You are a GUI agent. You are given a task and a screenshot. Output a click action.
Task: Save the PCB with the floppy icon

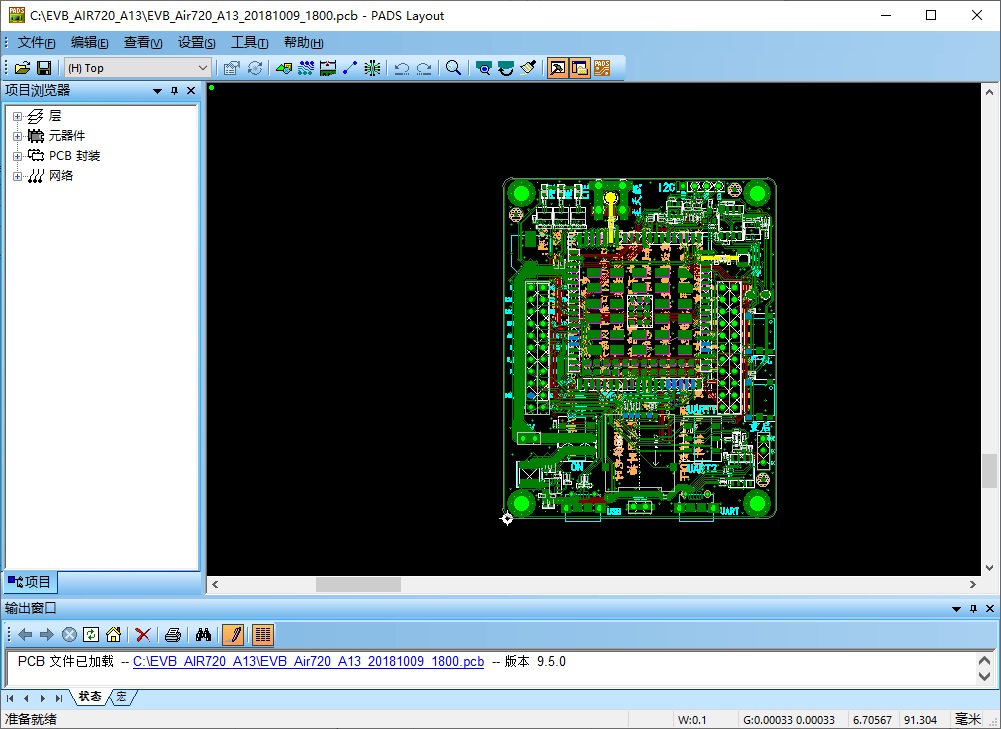pyautogui.click(x=44, y=68)
